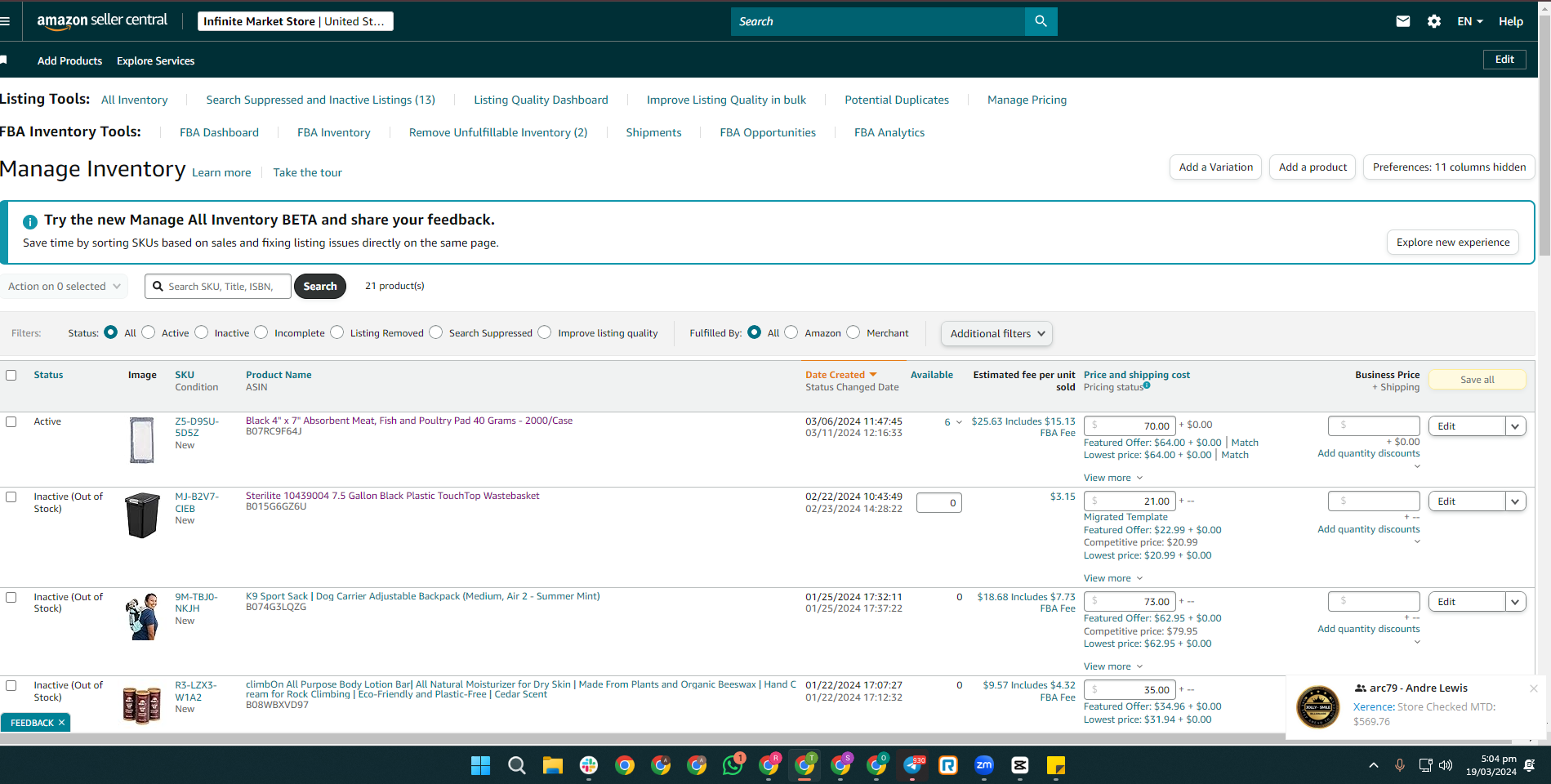
Task: Expand available quantity chevron showing 6
Action: [x=959, y=422]
